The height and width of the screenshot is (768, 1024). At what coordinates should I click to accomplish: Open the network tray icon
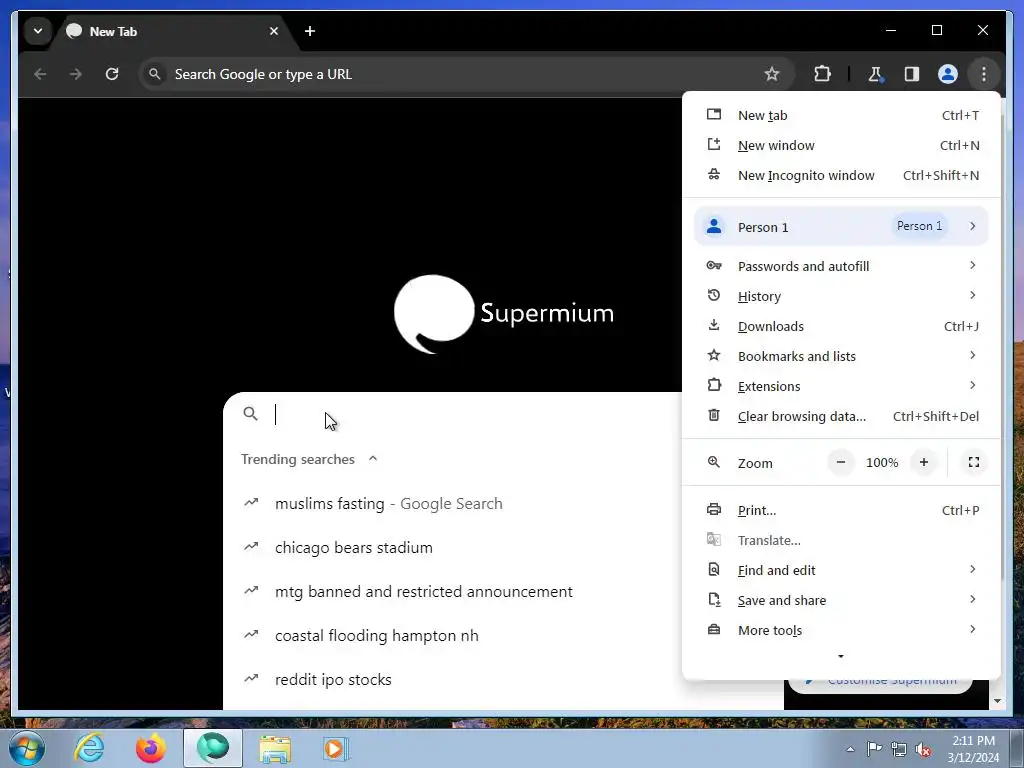coord(899,749)
